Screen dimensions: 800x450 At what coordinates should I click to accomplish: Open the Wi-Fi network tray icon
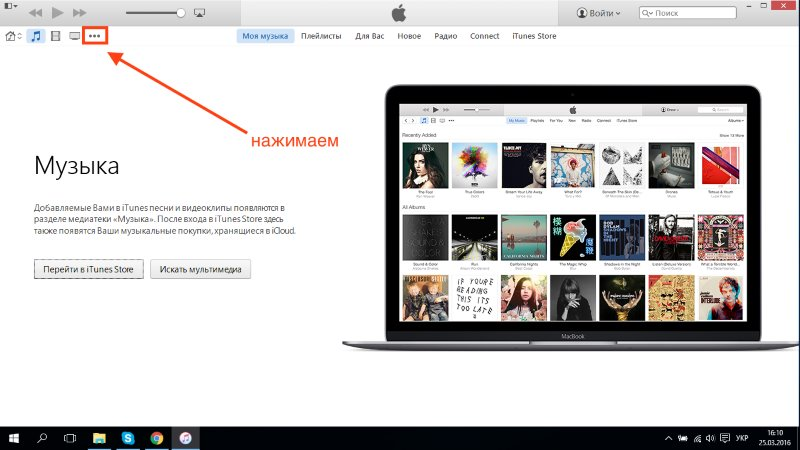(697, 438)
